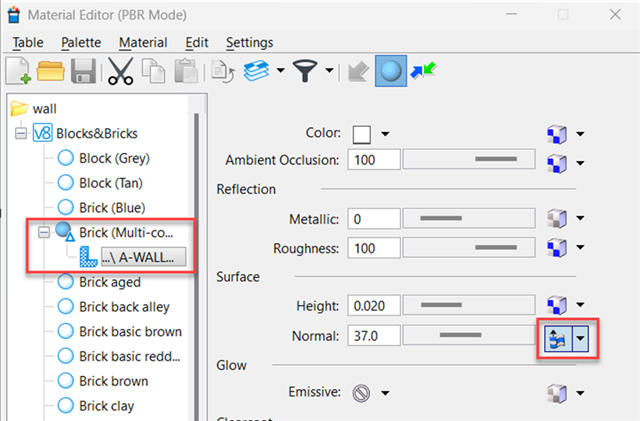The width and height of the screenshot is (640, 421).
Task: Open the Emissive dropdown arrow
Action: point(385,392)
